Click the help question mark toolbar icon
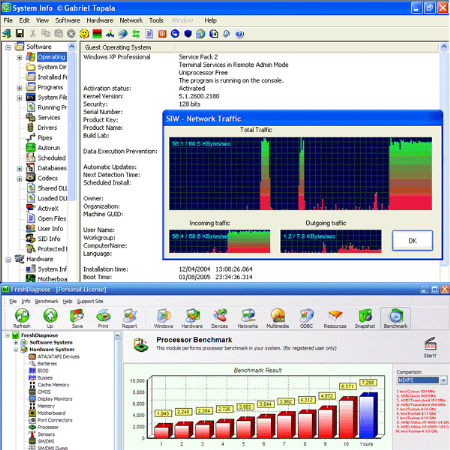This screenshot has width=450, height=450. [x=240, y=33]
